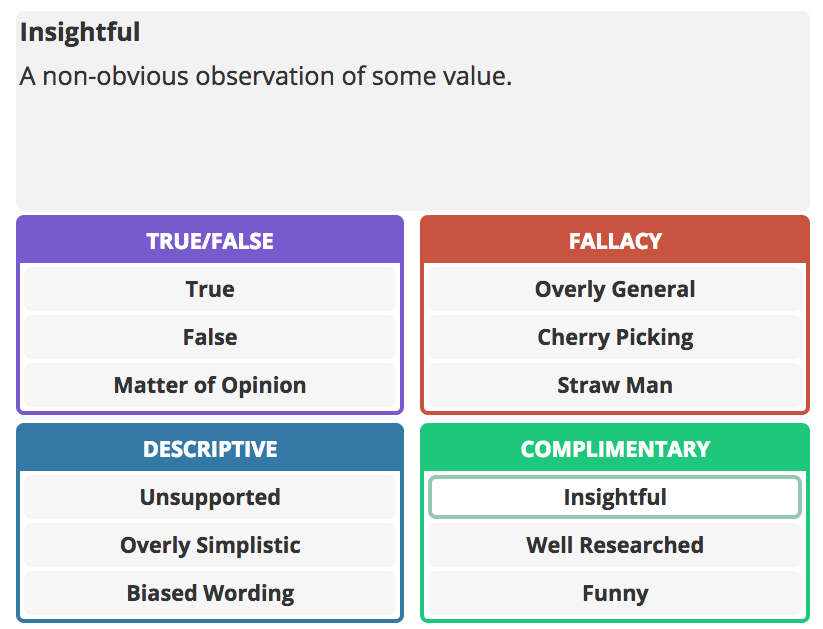Choose Well Researched compliment
This screenshot has width=823, height=629.
click(x=615, y=545)
